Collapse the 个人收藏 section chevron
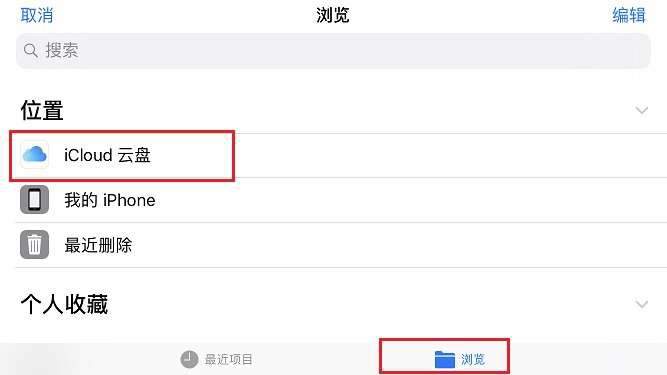667x375 pixels. point(641,304)
